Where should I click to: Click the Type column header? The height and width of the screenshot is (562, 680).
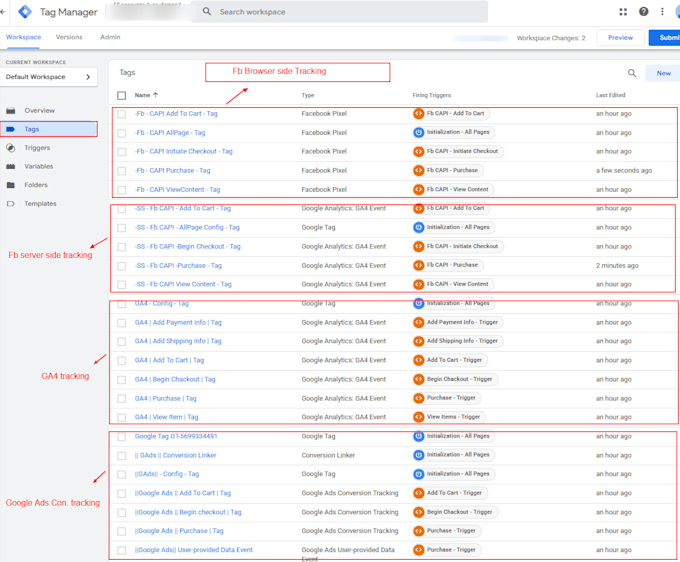tap(308, 95)
